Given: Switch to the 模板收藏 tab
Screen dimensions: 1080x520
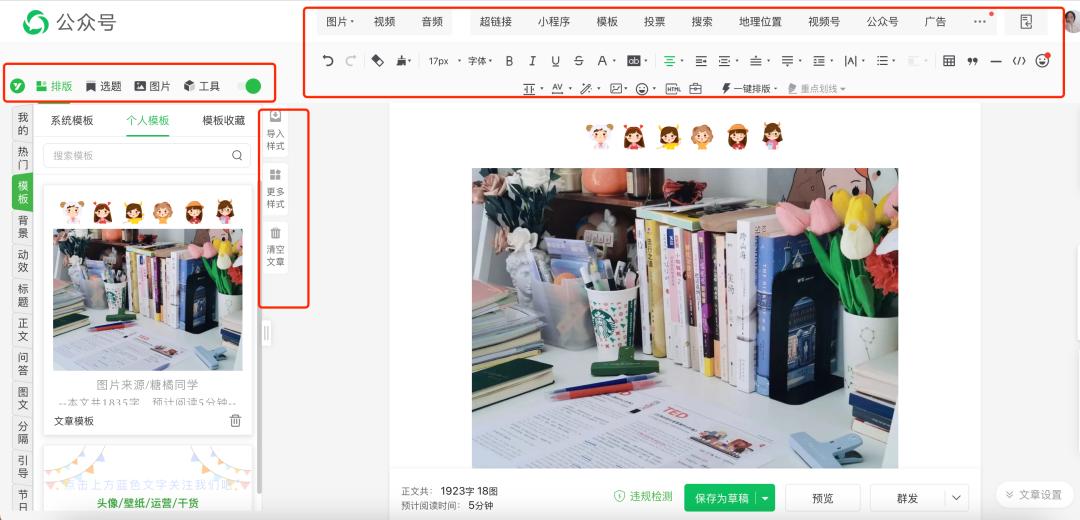Looking at the screenshot, I should 223,121.
